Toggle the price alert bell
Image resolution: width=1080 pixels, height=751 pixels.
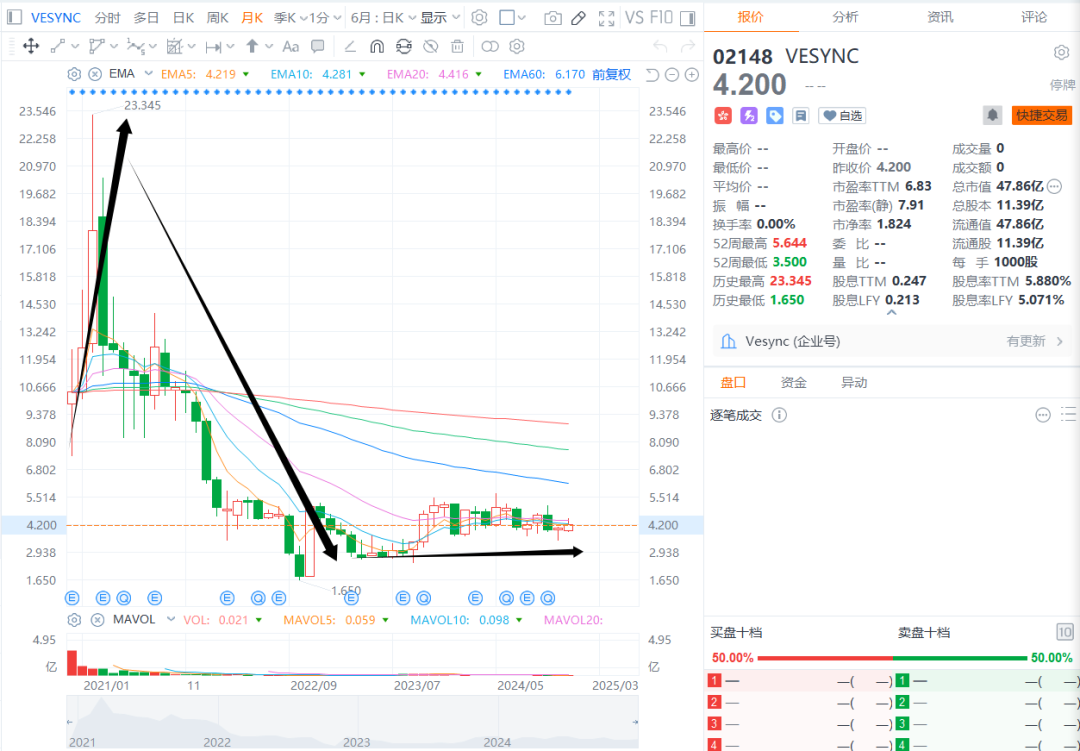tap(992, 115)
